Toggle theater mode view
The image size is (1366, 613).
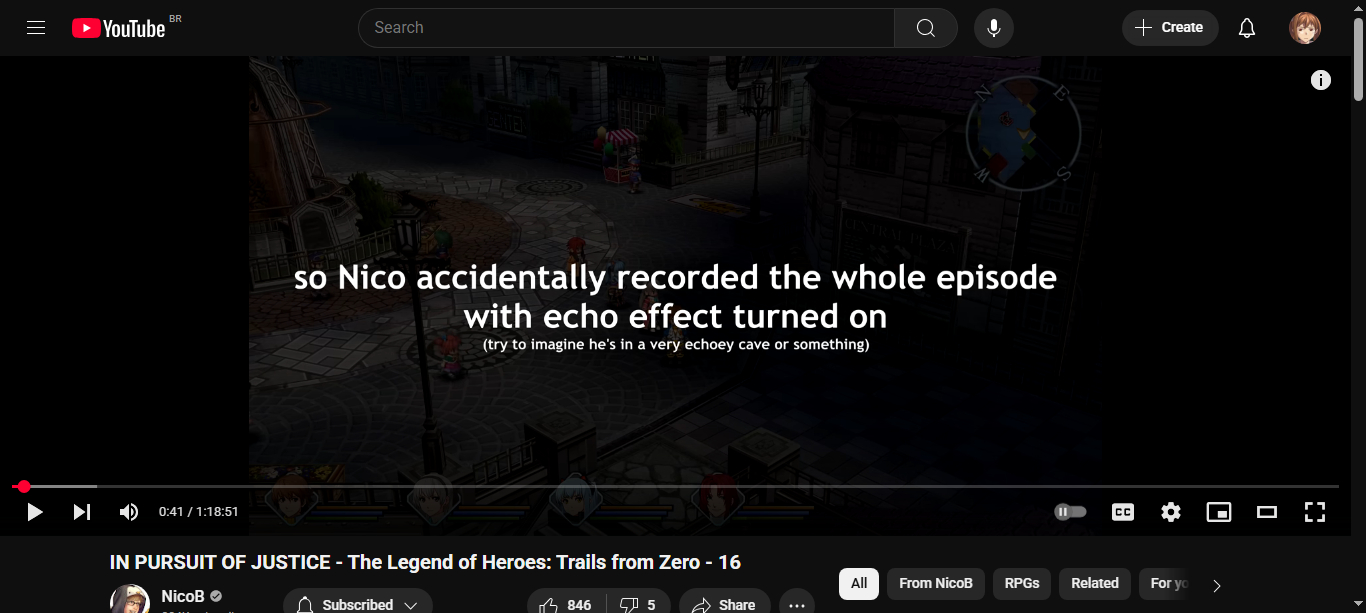tap(1267, 512)
